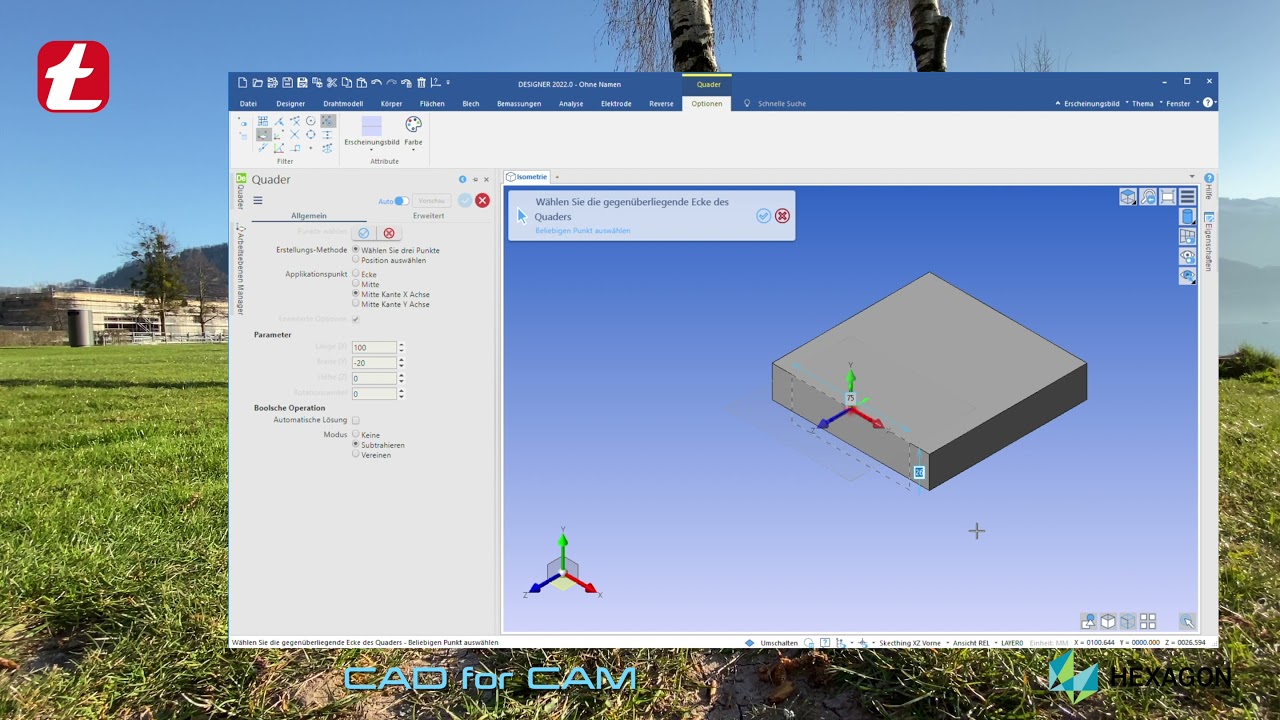Click the selection cursor icon in viewport corner
The height and width of the screenshot is (720, 1280).
[1187, 621]
